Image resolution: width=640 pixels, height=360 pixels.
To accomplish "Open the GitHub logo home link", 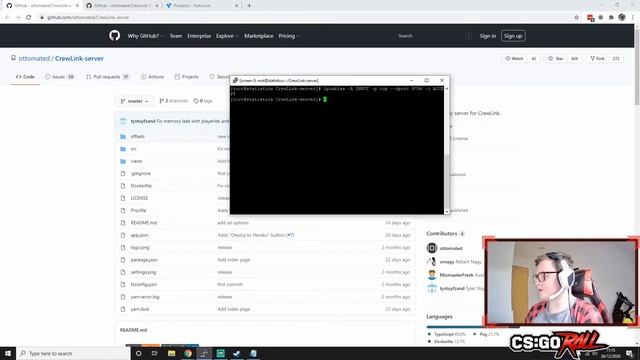I will click(x=115, y=36).
